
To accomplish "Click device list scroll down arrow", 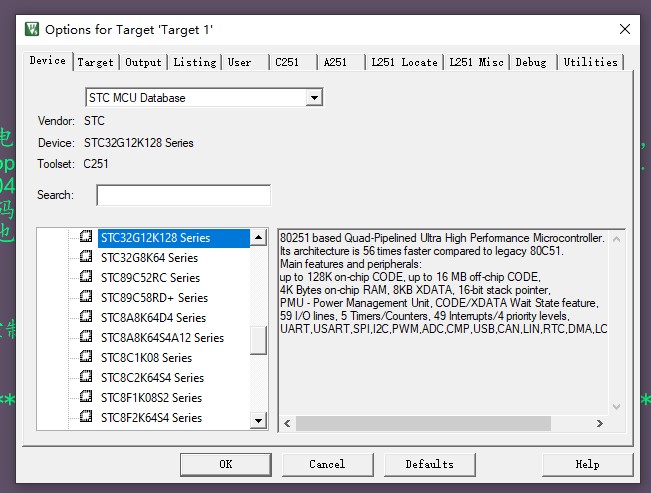I will point(258,420).
